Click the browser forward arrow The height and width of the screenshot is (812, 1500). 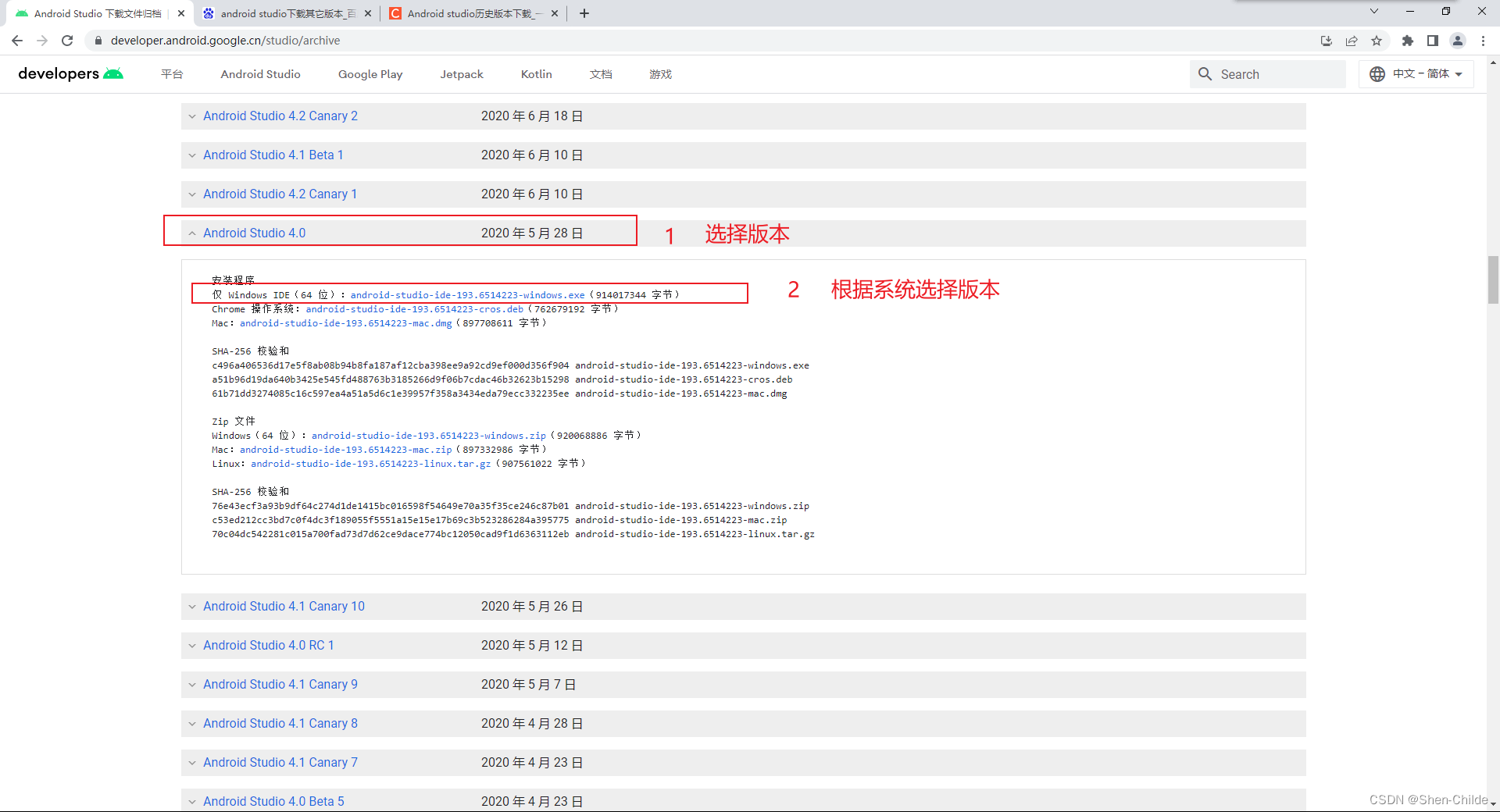pos(42,41)
